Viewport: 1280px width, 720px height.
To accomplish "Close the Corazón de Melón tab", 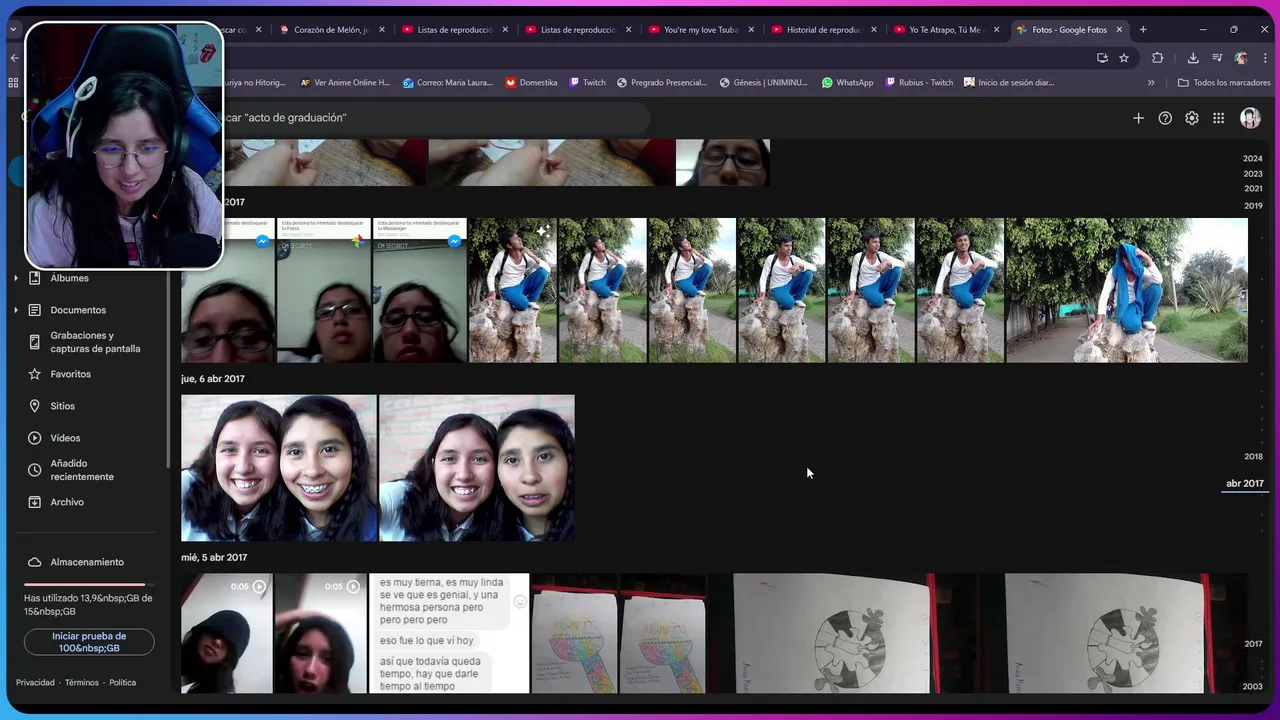I will pos(382,30).
